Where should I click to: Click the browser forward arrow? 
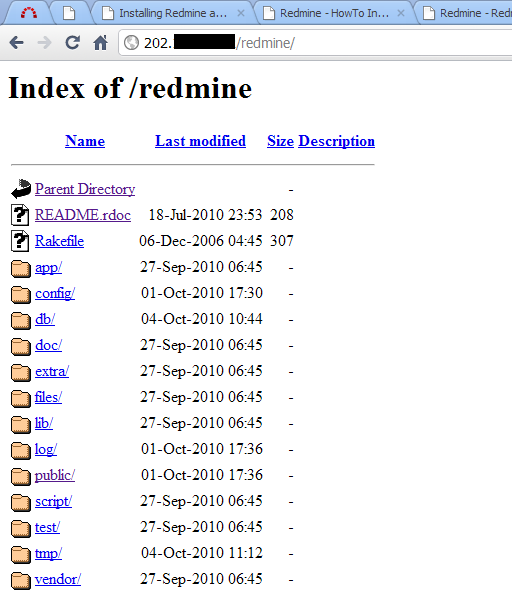[x=44, y=42]
